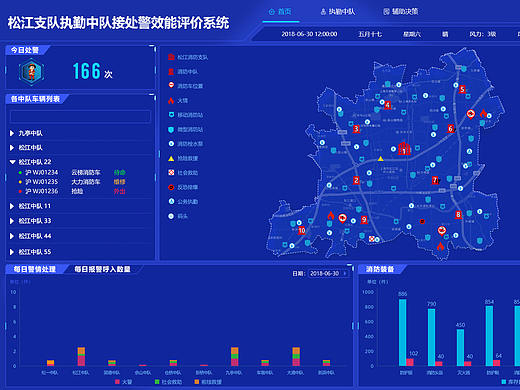Toggle the 公务执勤 legend icon
Viewport: 520px width, 390px height.
click(x=171, y=201)
